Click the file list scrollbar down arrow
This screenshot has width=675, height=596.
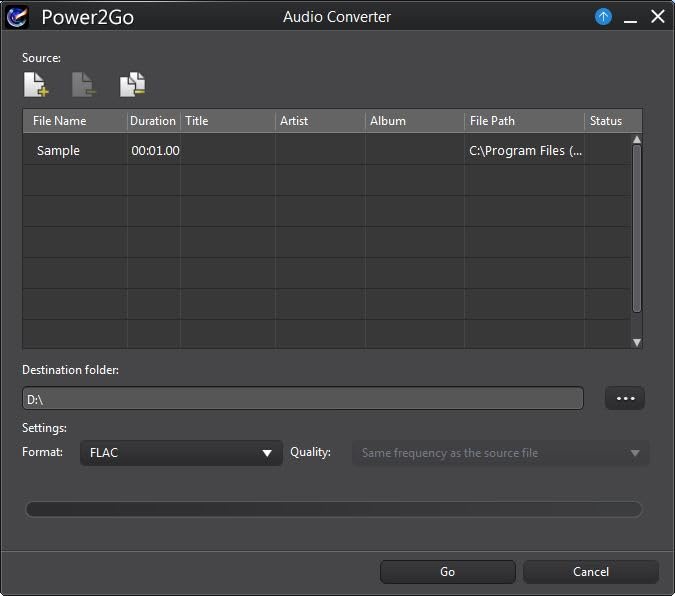pos(637,342)
